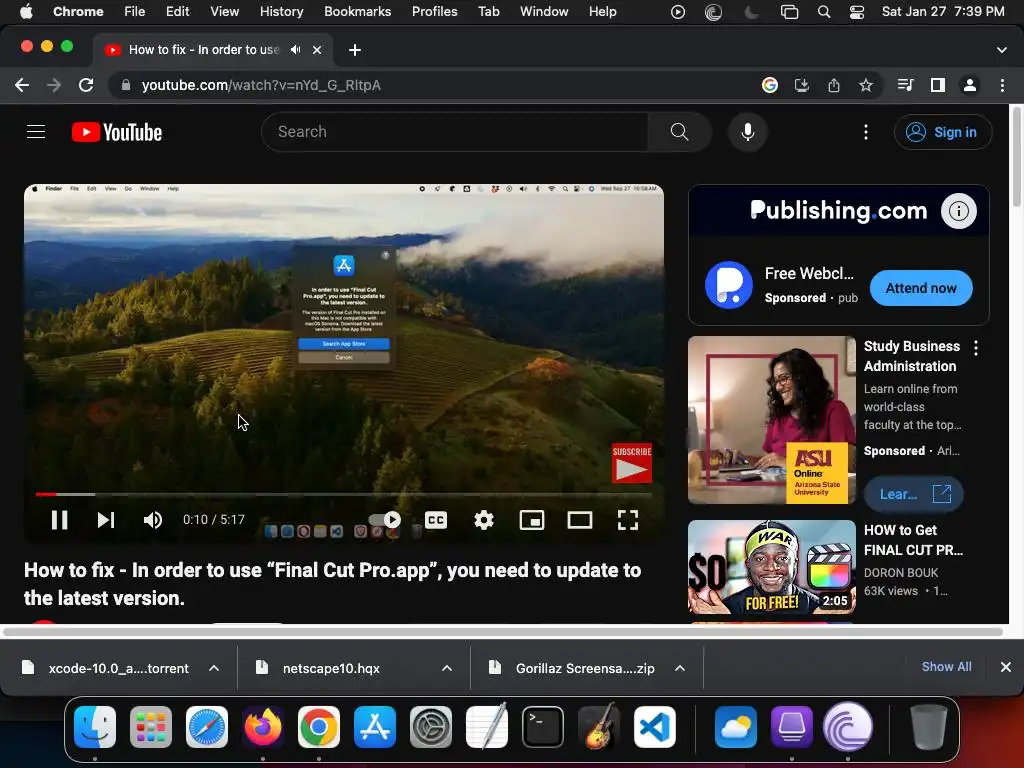Open ad info icon on Publishing.com

pos(959,211)
